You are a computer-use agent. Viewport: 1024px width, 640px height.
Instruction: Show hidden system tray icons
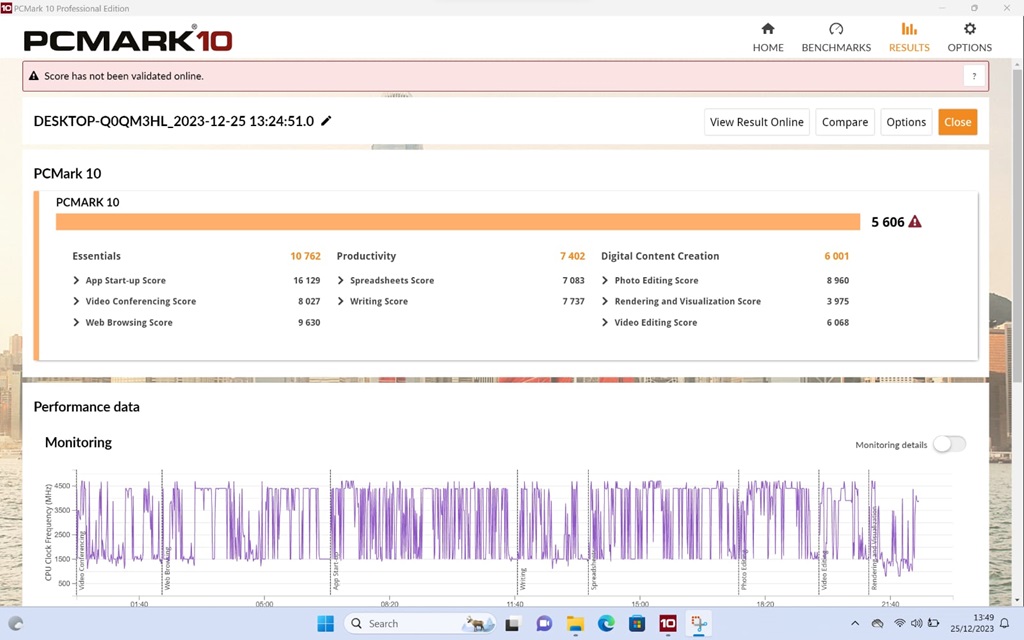click(855, 624)
